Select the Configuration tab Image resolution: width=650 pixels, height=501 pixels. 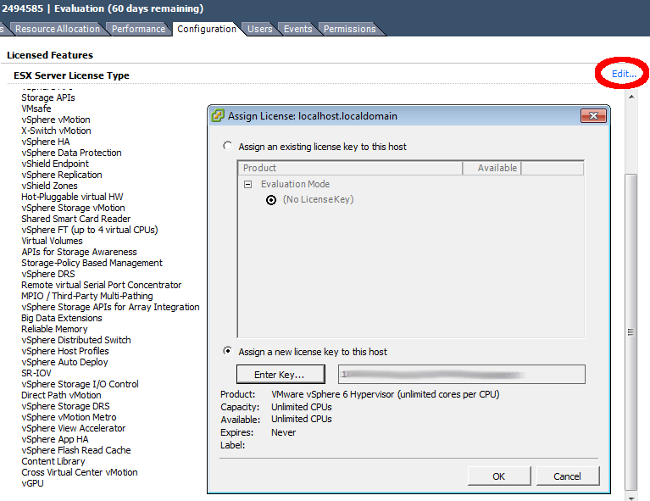pyautogui.click(x=207, y=29)
